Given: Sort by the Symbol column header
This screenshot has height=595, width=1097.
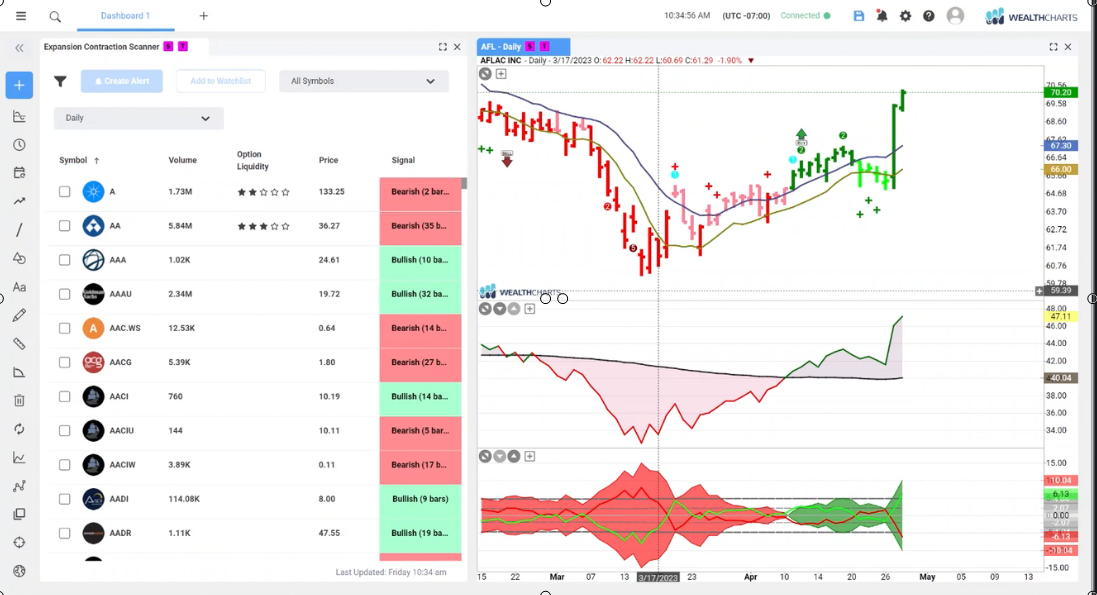Looking at the screenshot, I should (x=79, y=160).
